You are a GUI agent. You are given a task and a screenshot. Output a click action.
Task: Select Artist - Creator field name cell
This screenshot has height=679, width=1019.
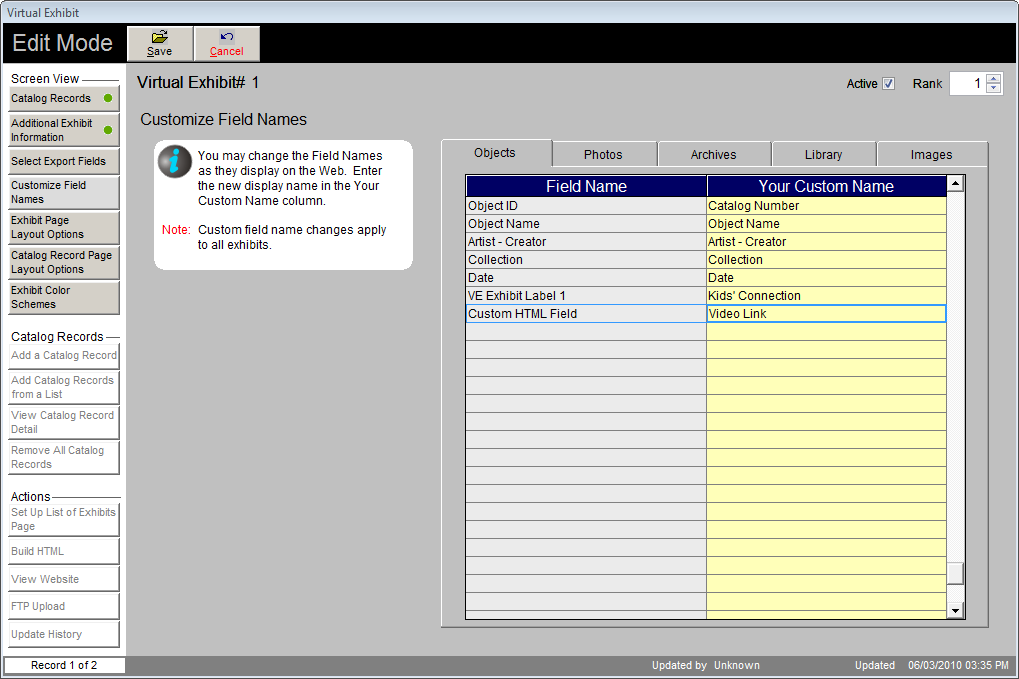click(x=586, y=242)
